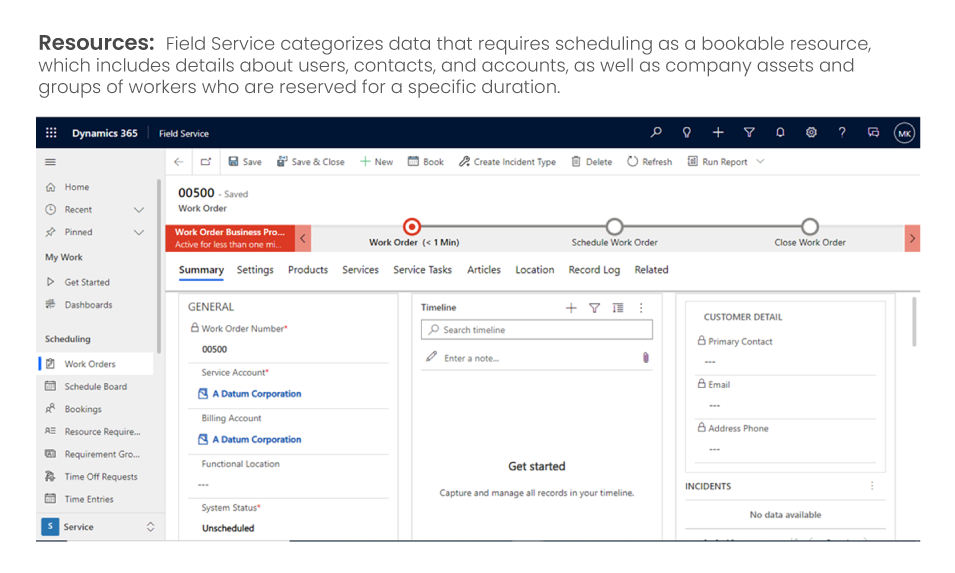The image size is (955, 573).
Task: Switch to the Summary tab
Action: click(x=201, y=270)
